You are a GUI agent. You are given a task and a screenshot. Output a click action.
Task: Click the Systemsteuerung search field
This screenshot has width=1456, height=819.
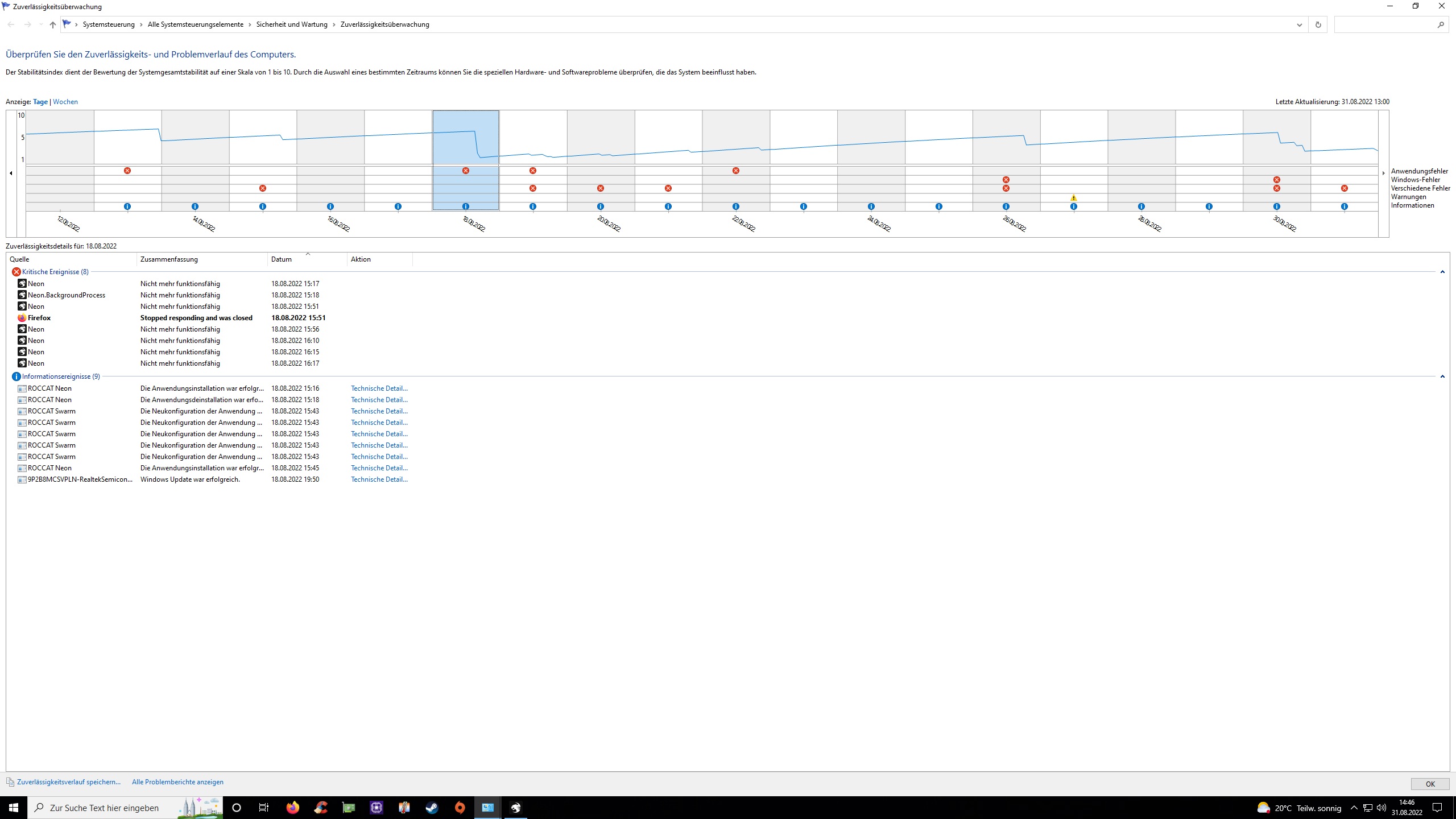1384,24
